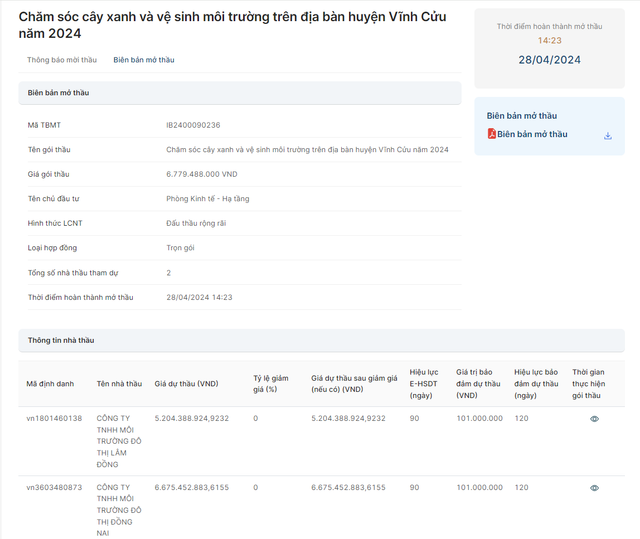Click the Mã định danh column header
640x539 pixels.
coord(51,383)
